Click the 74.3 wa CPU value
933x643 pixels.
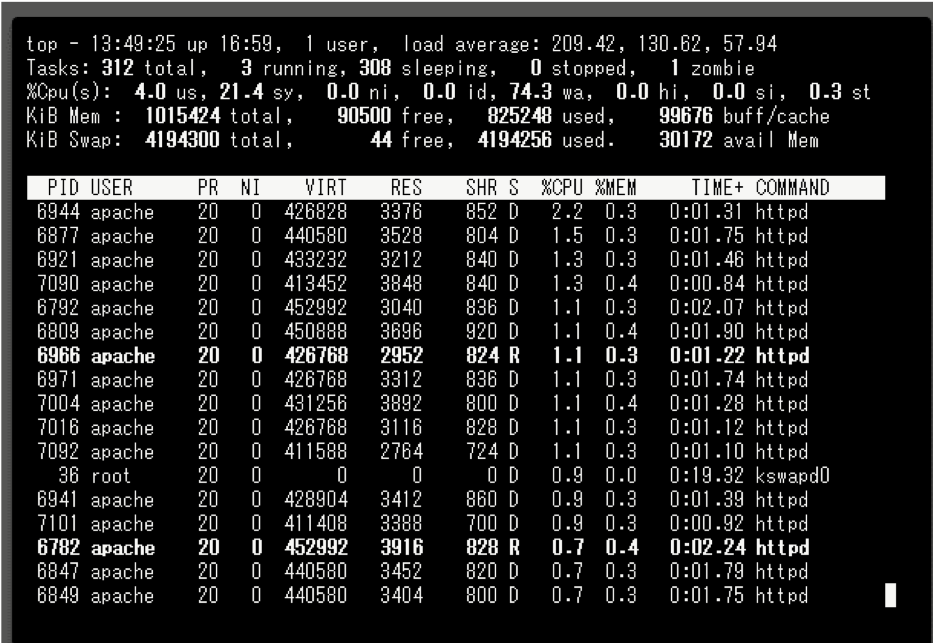(x=531, y=92)
